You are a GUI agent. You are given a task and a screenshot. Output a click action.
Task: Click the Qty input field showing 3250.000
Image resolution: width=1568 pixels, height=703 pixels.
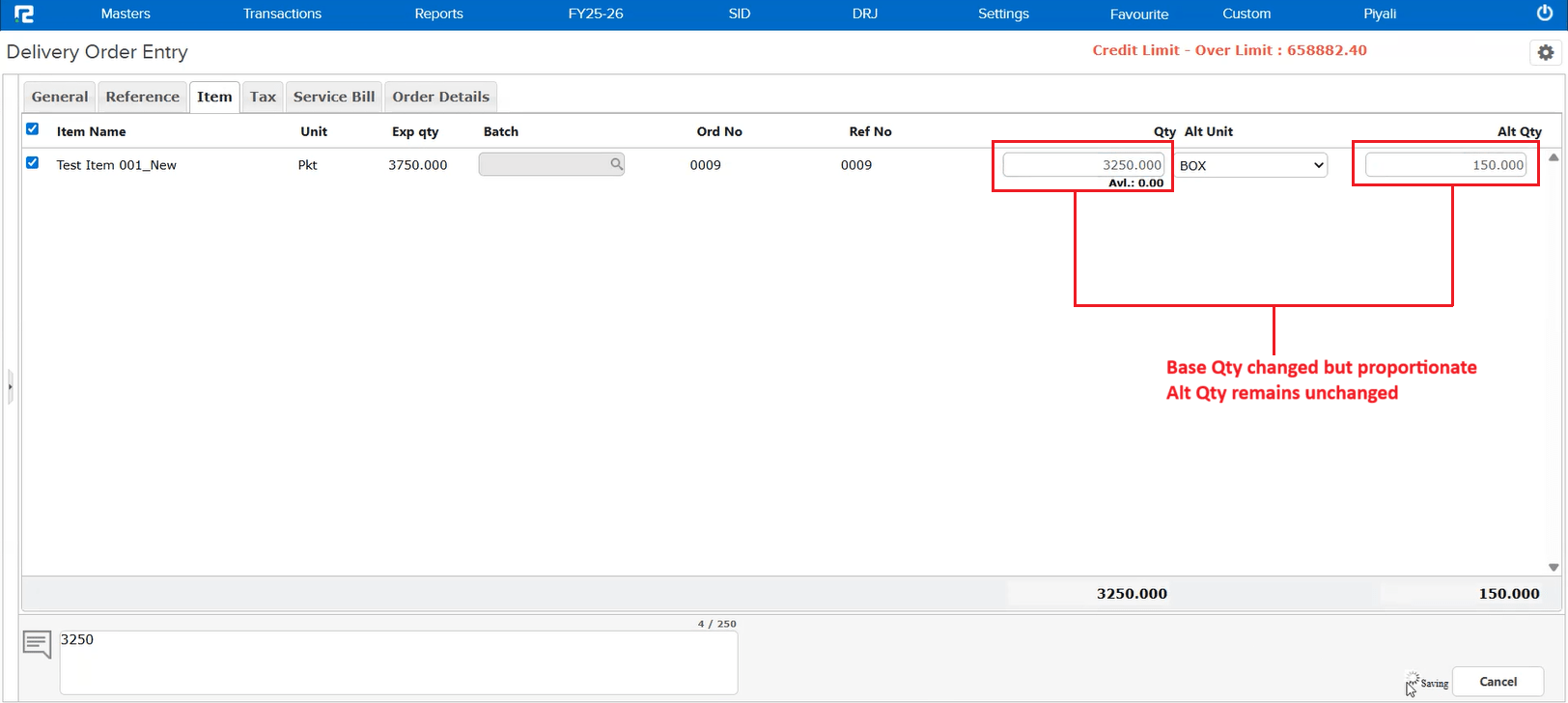[1083, 165]
